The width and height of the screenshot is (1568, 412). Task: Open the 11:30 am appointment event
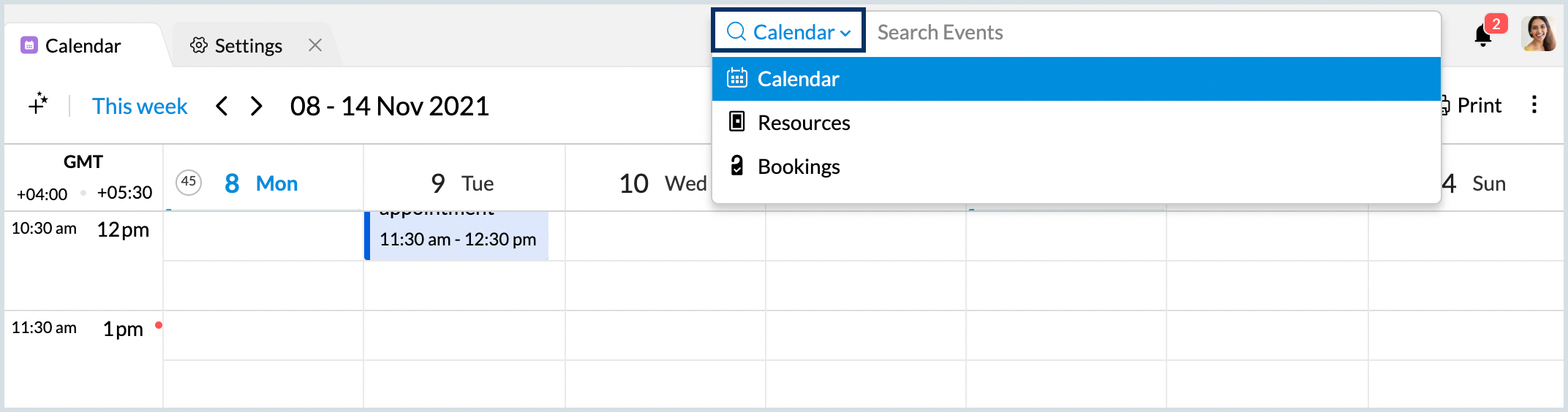458,235
